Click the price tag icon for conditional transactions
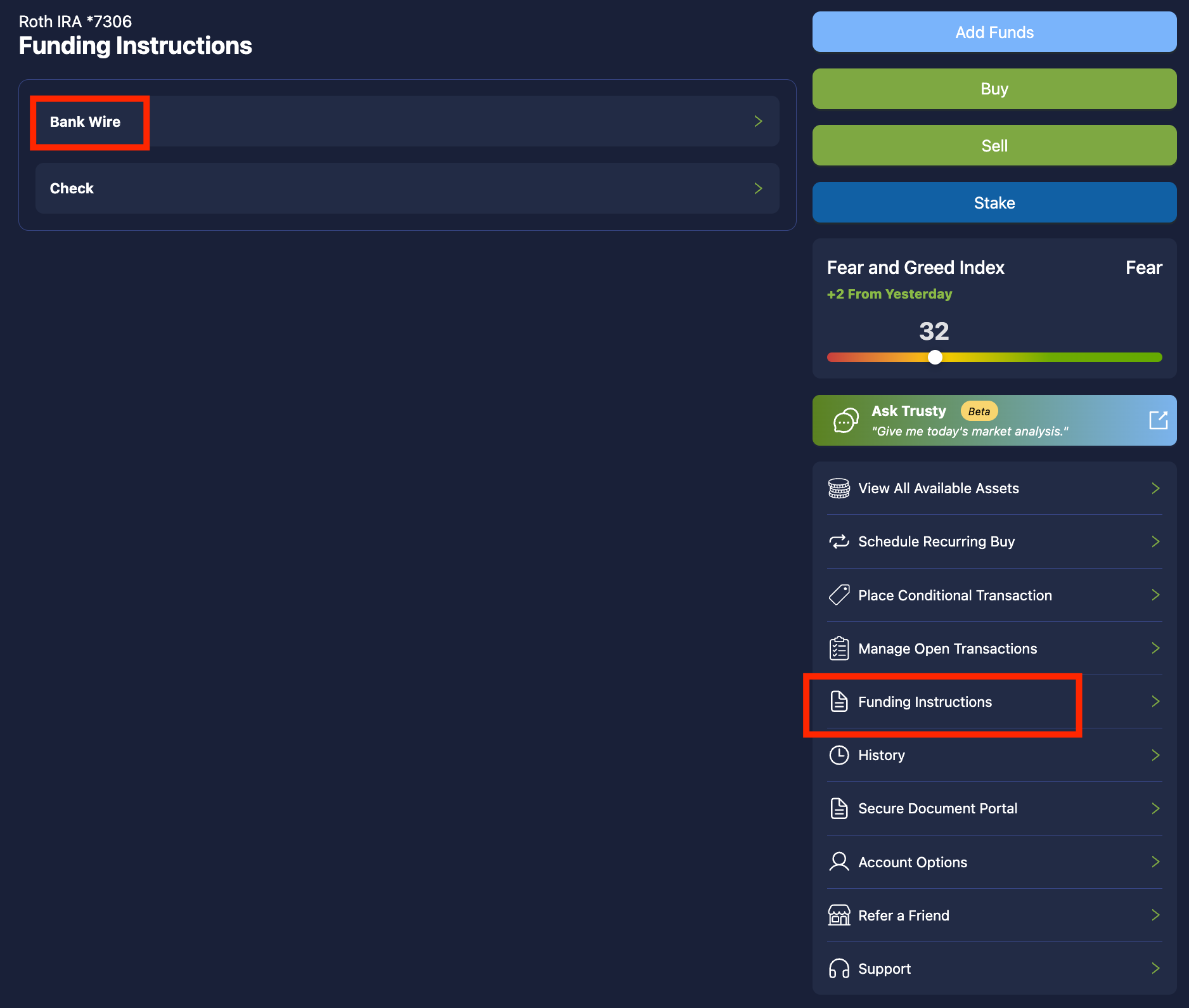This screenshot has width=1189, height=1008. pos(839,595)
